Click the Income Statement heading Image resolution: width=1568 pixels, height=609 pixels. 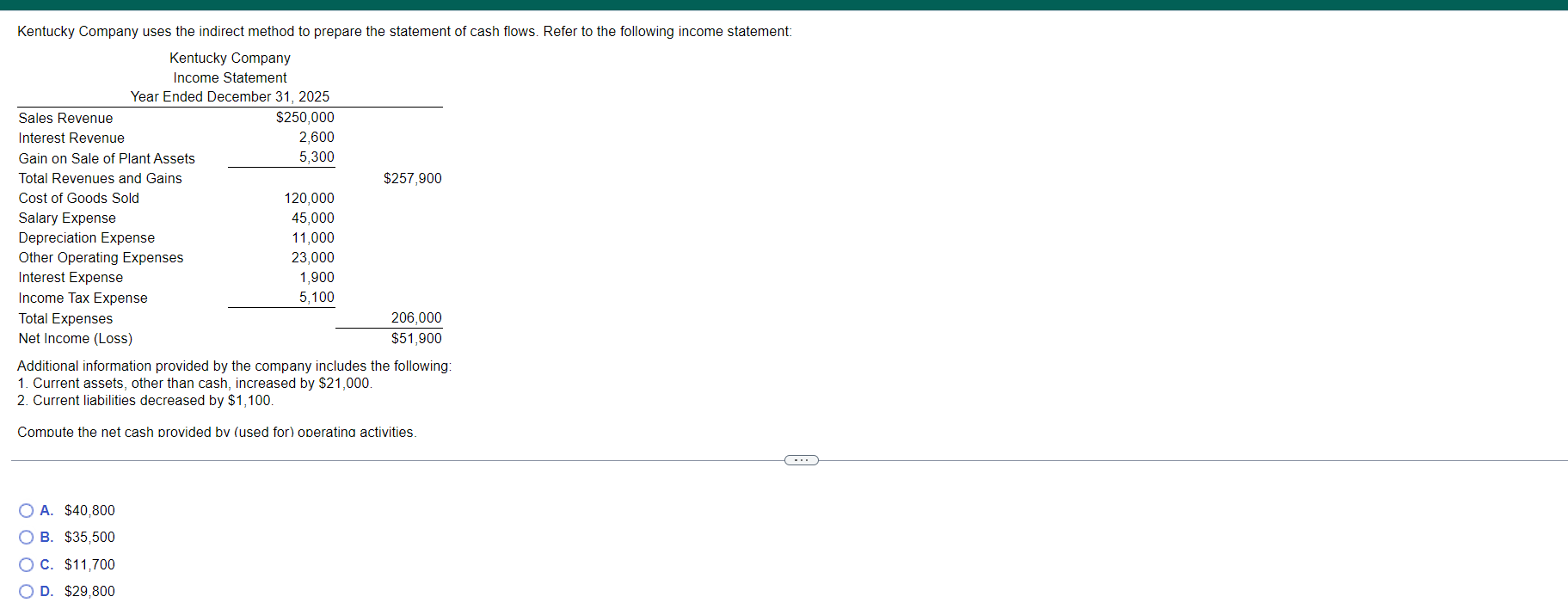click(x=230, y=78)
